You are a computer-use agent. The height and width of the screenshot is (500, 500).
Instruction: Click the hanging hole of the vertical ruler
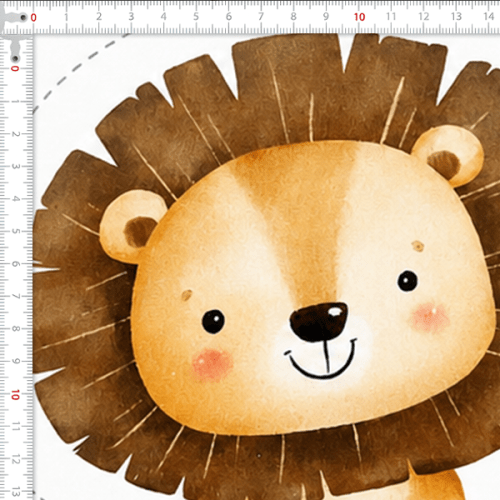[15, 59]
